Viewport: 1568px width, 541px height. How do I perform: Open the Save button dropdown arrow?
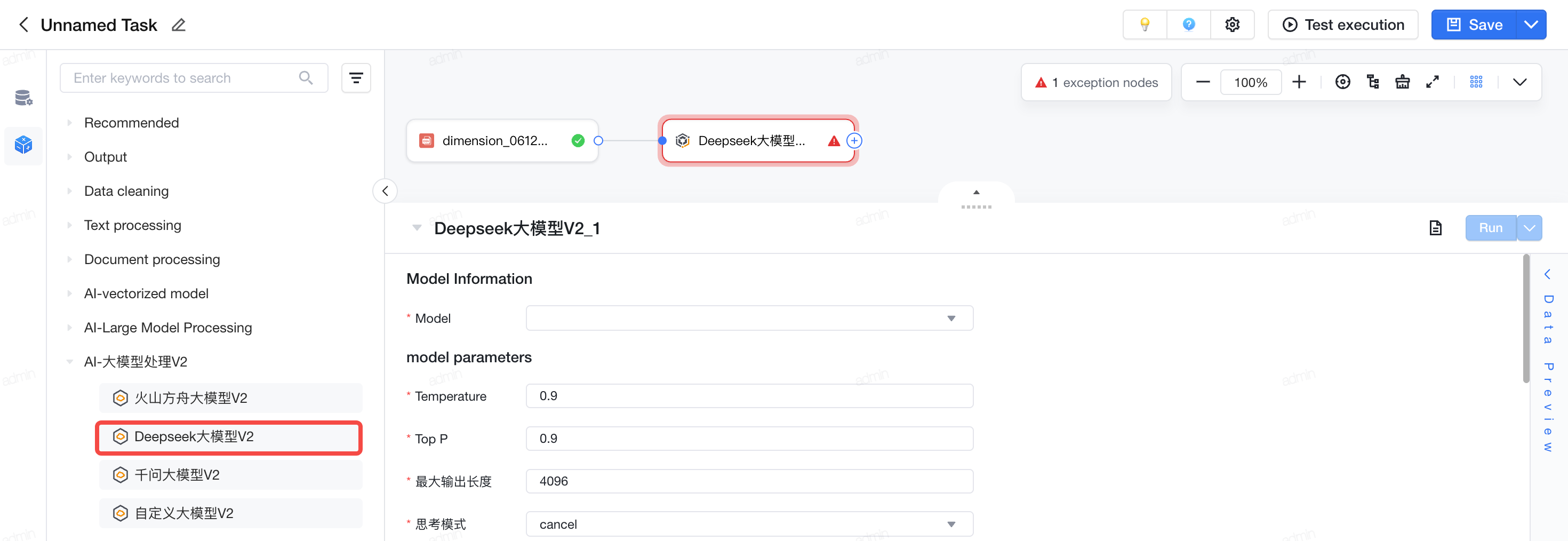1530,25
